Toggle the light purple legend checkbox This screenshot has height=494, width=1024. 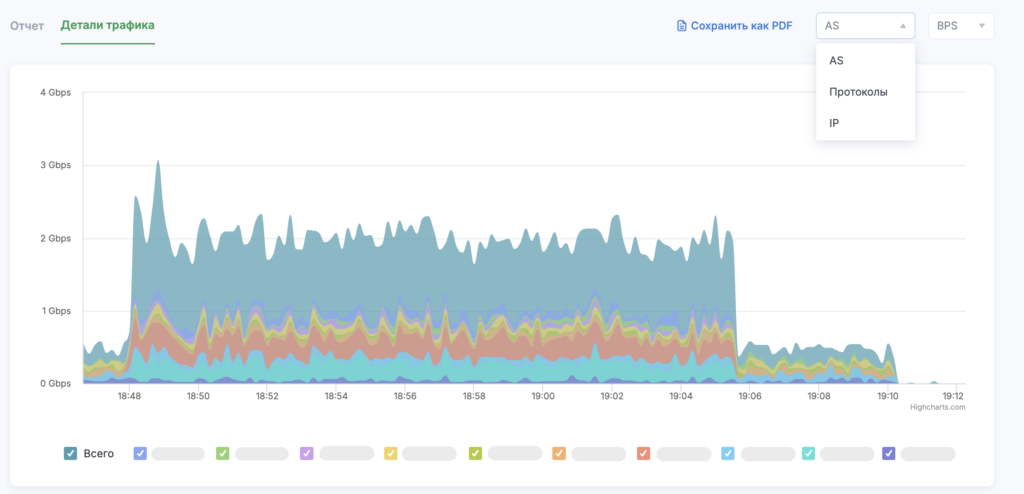(x=307, y=453)
